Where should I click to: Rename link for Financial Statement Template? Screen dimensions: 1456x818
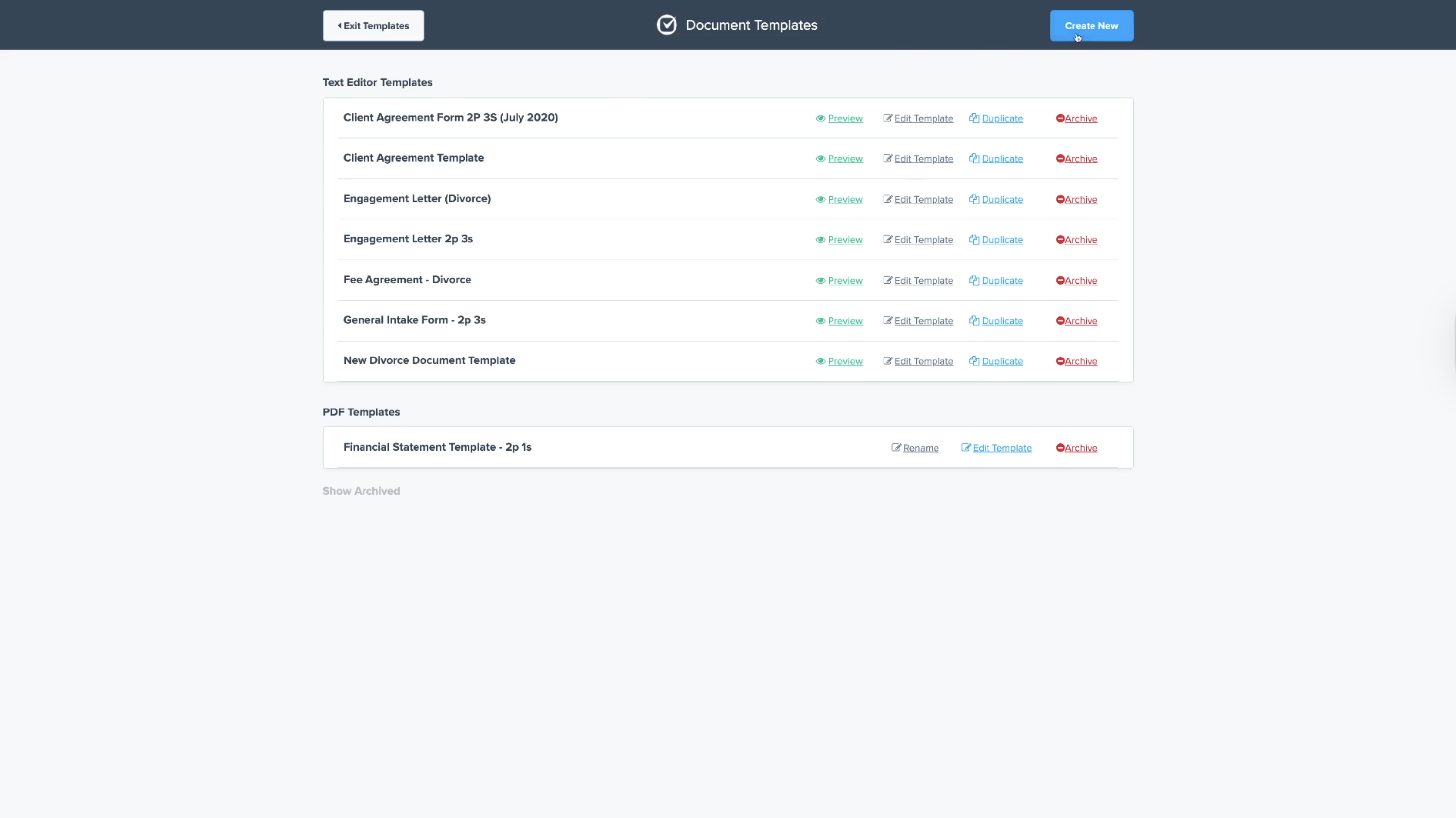tap(921, 448)
